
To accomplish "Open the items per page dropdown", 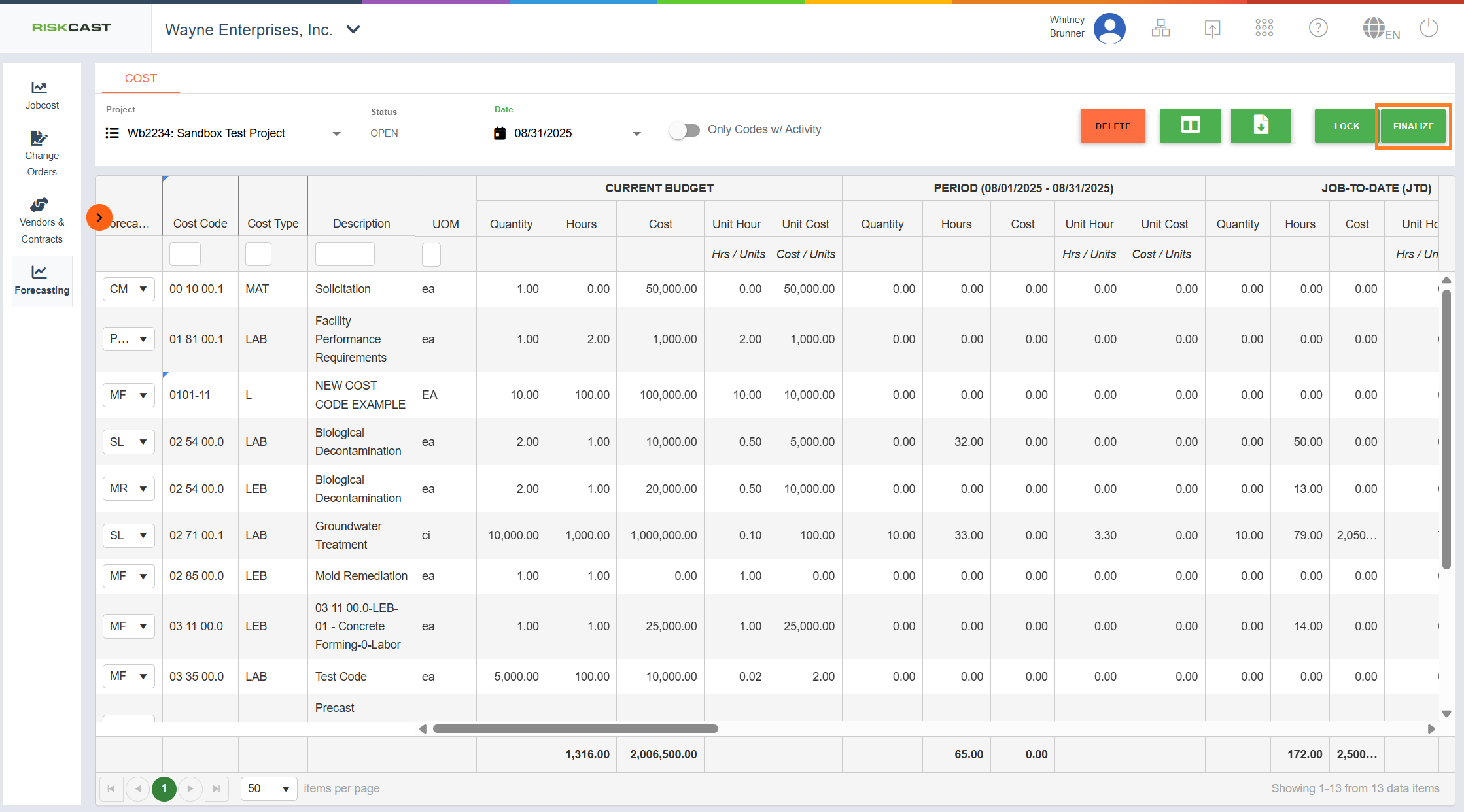I will click(x=269, y=788).
